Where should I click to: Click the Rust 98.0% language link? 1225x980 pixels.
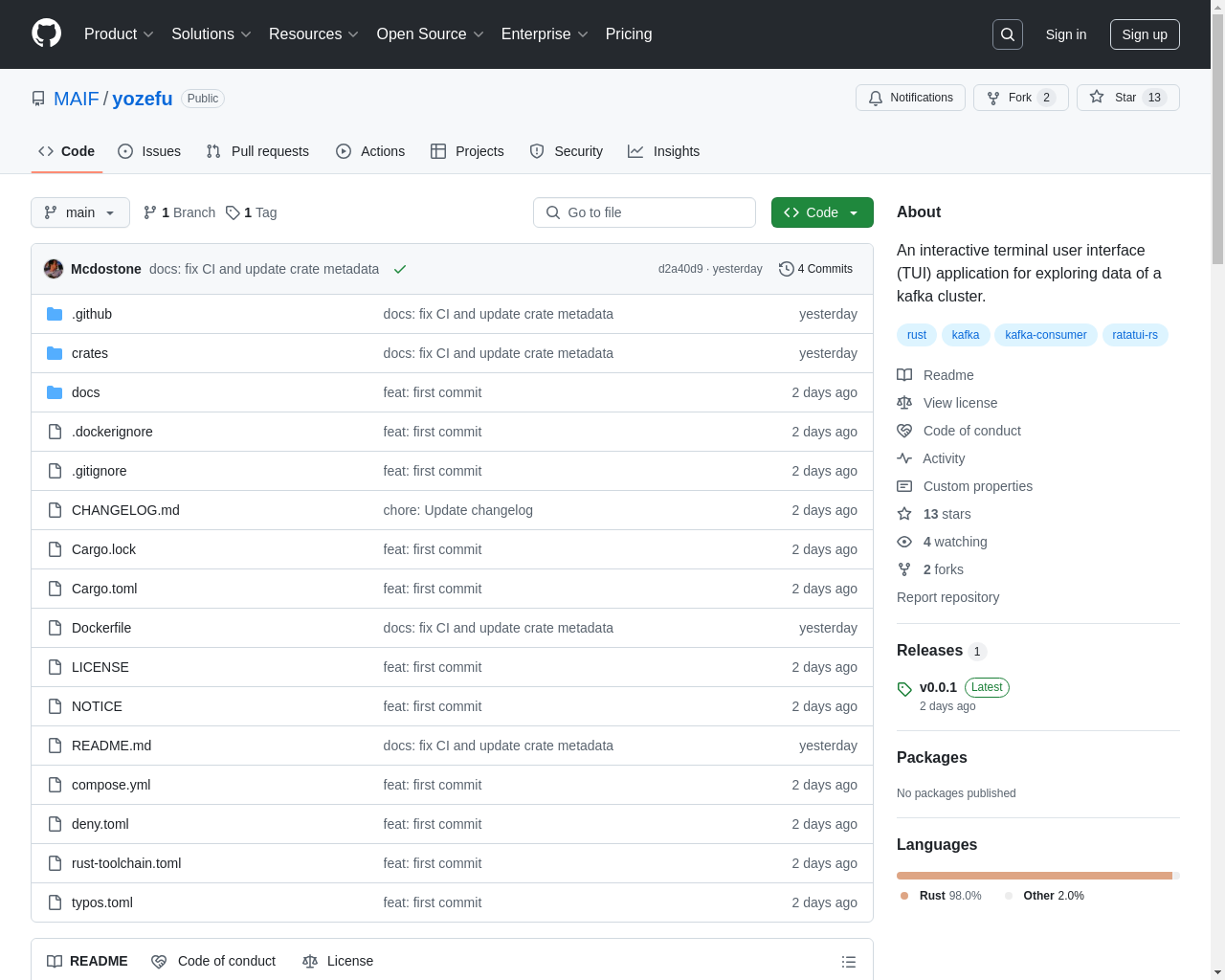click(x=942, y=896)
